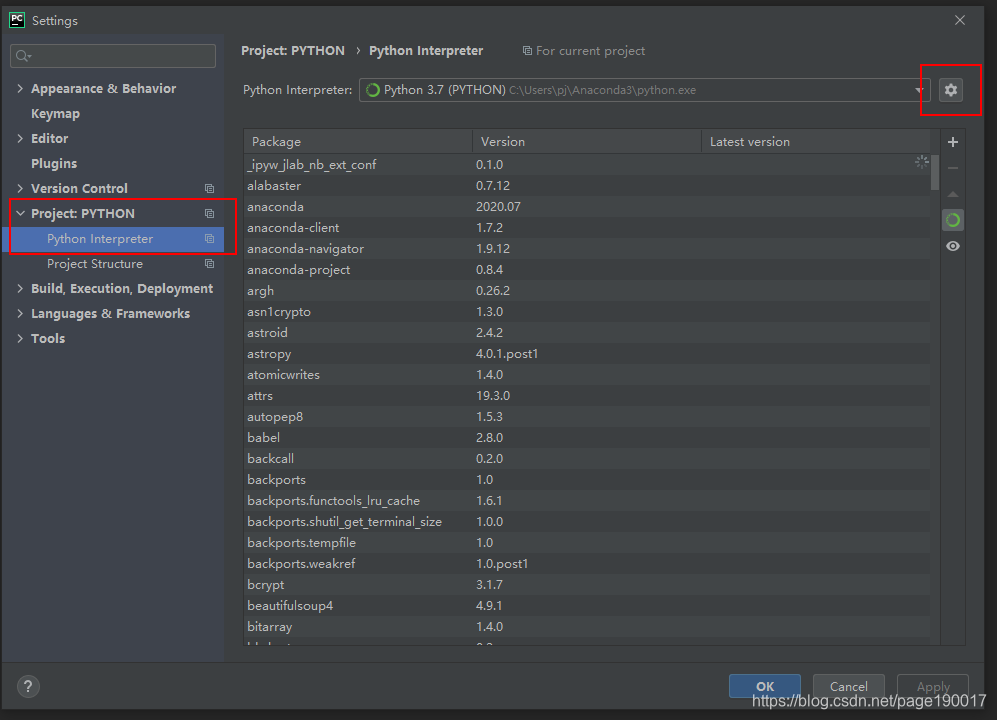Image resolution: width=997 pixels, height=720 pixels.
Task: Select the argh package row
Action: point(586,291)
